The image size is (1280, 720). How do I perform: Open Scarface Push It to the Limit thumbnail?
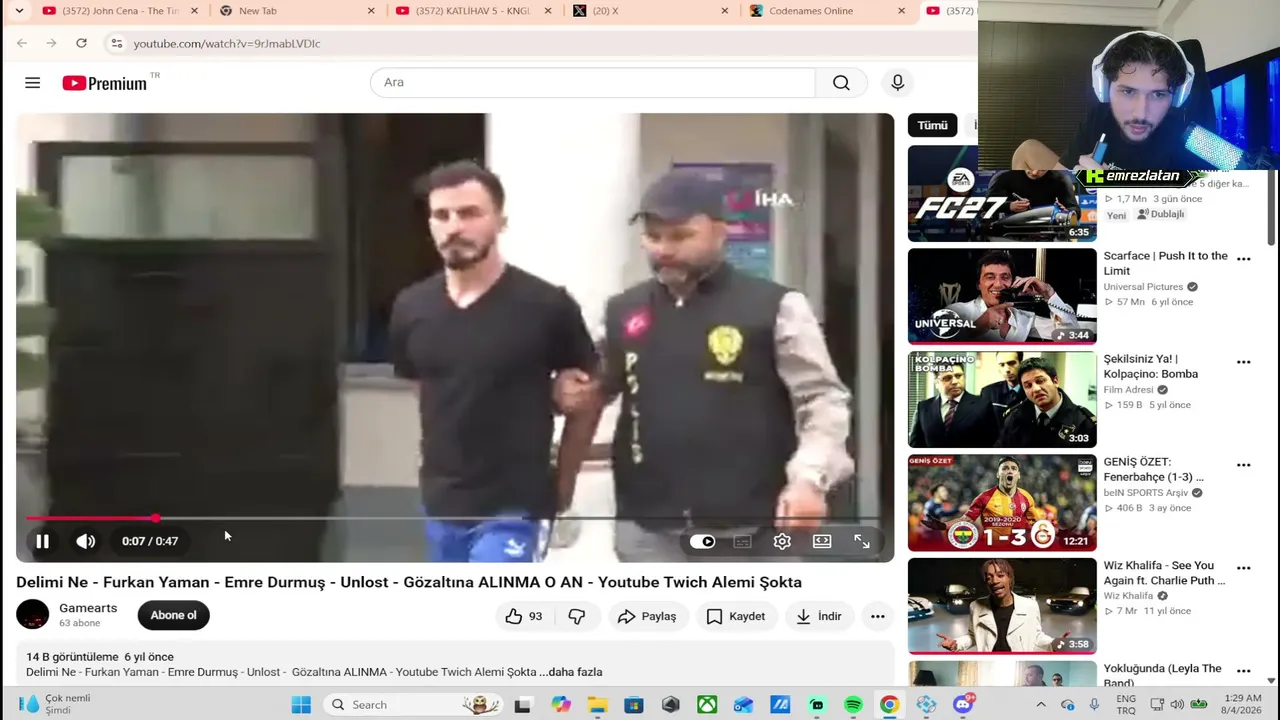[x=1002, y=296]
